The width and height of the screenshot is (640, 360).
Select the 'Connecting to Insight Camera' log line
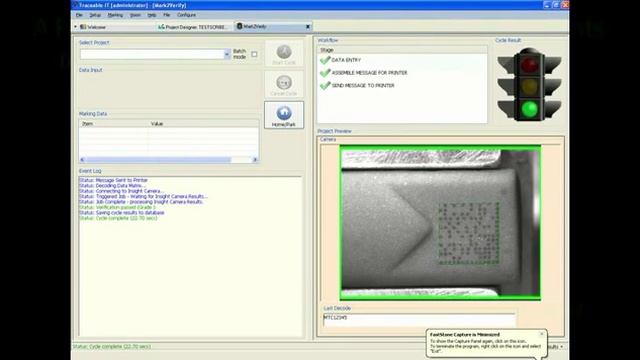tap(121, 191)
